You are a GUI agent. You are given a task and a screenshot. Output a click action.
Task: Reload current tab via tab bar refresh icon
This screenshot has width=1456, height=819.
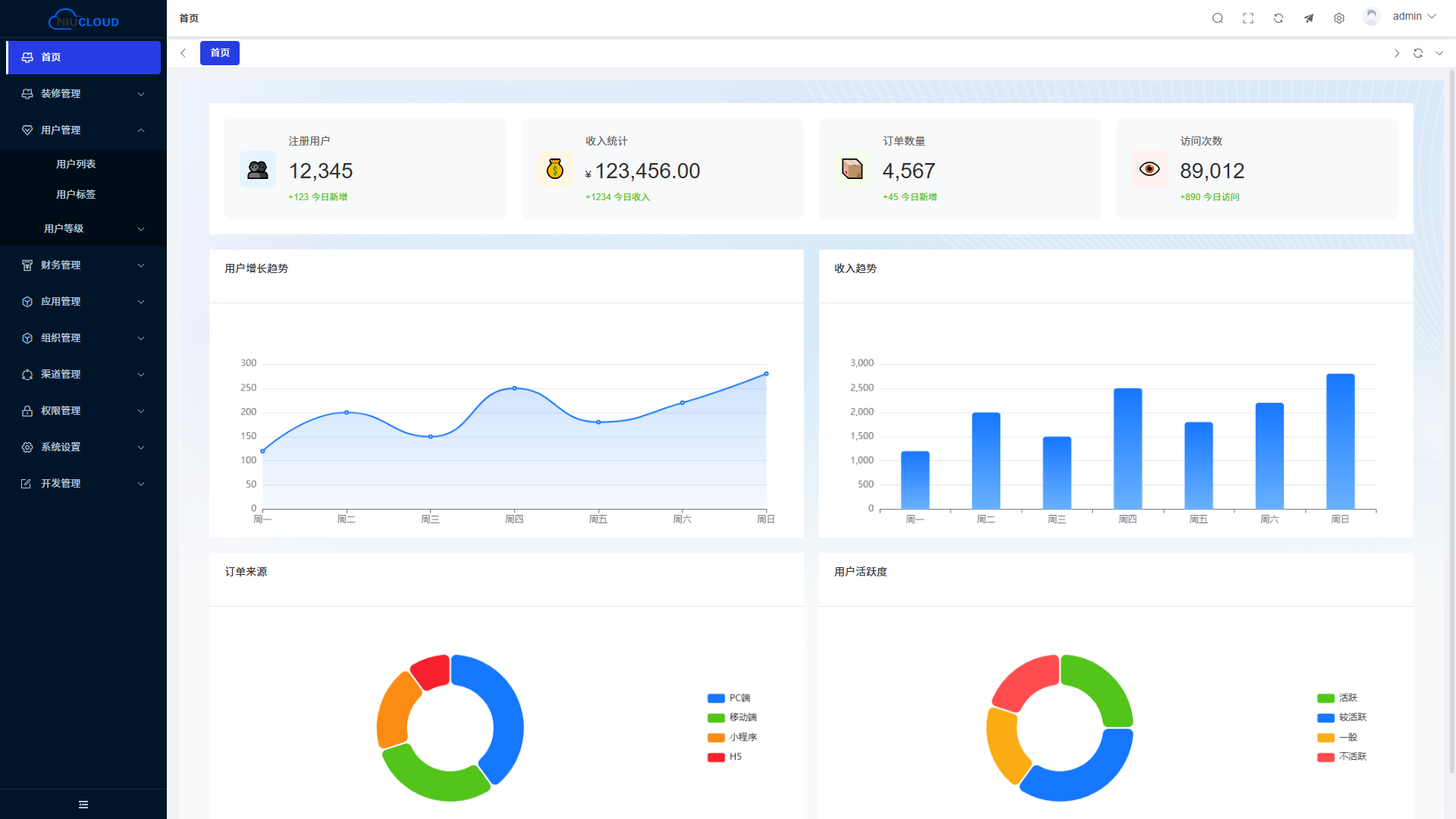coord(1418,53)
